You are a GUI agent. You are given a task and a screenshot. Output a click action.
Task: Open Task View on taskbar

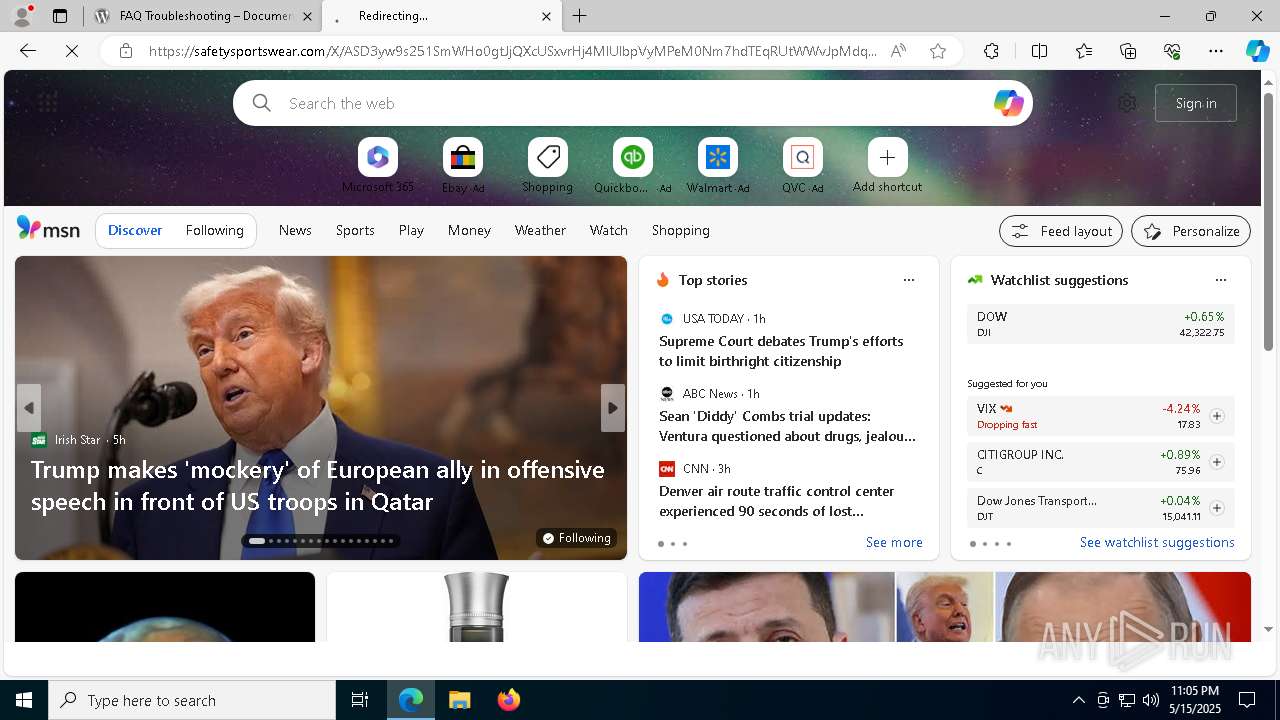click(360, 700)
